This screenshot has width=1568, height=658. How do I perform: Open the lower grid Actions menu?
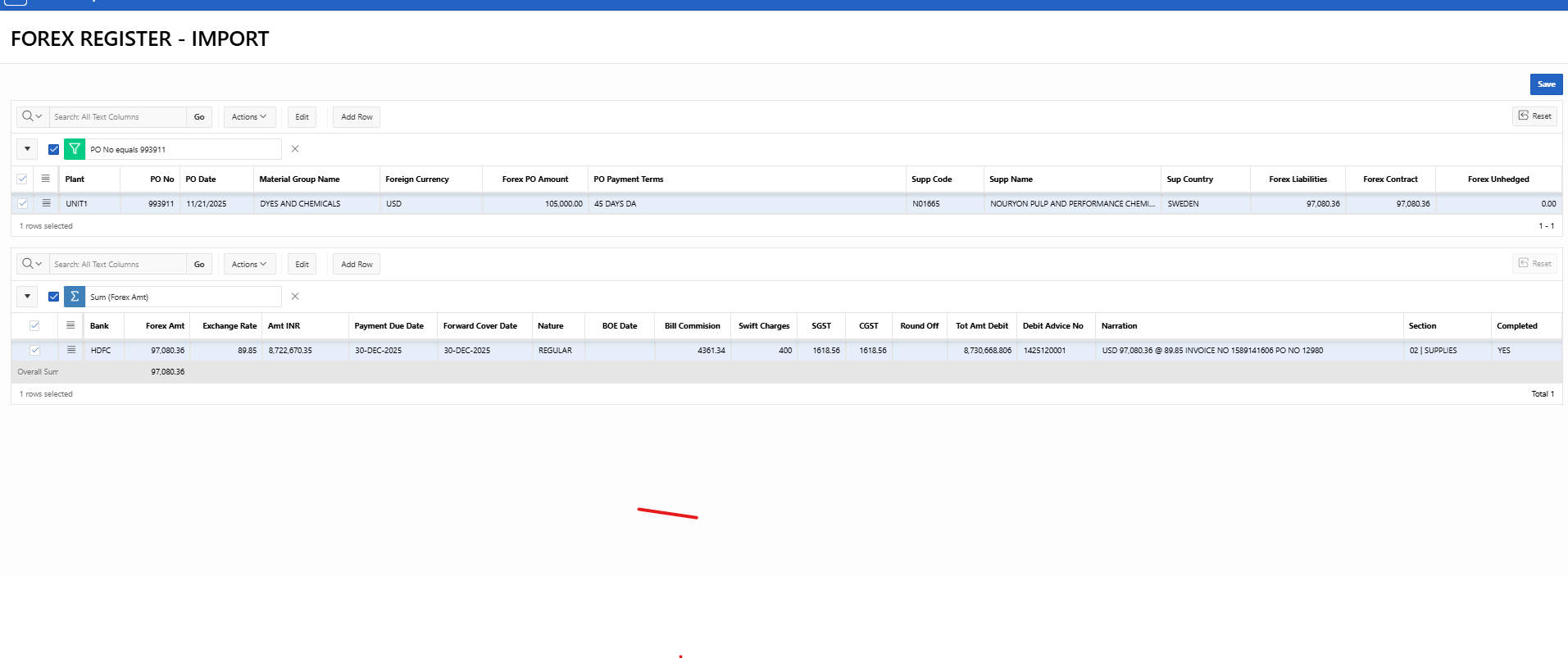(x=249, y=265)
